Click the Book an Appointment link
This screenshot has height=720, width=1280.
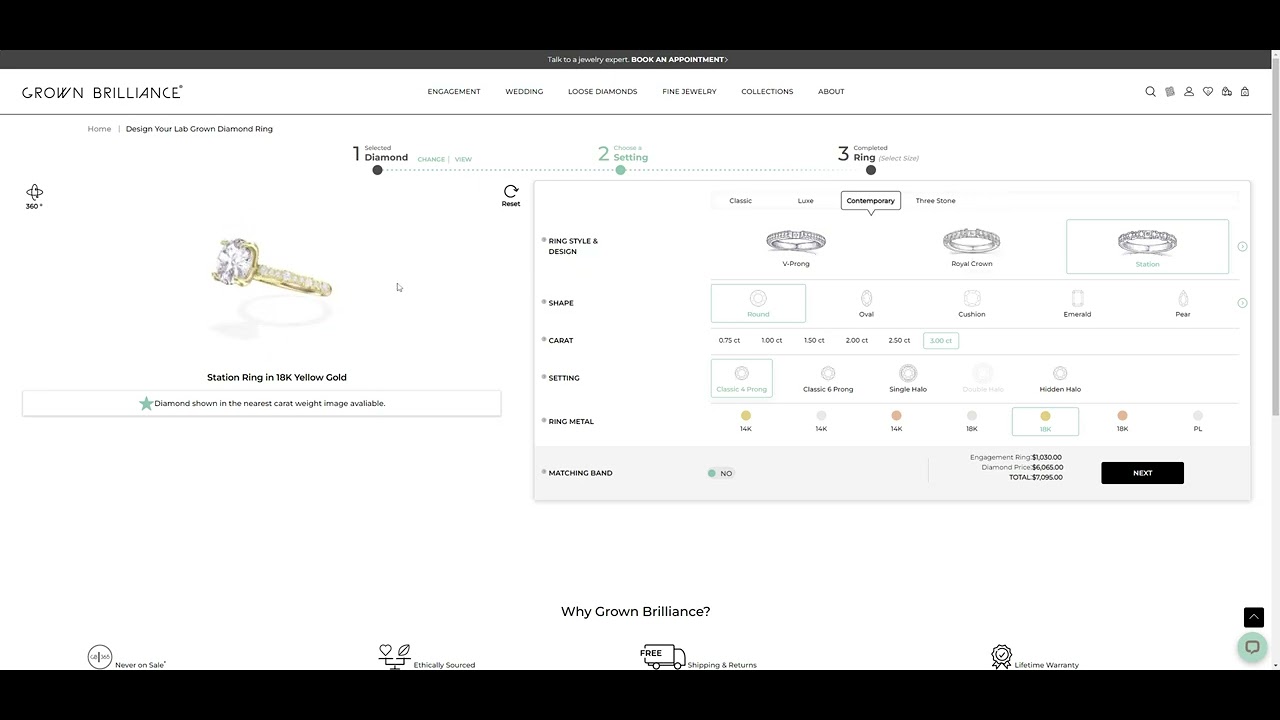point(679,59)
